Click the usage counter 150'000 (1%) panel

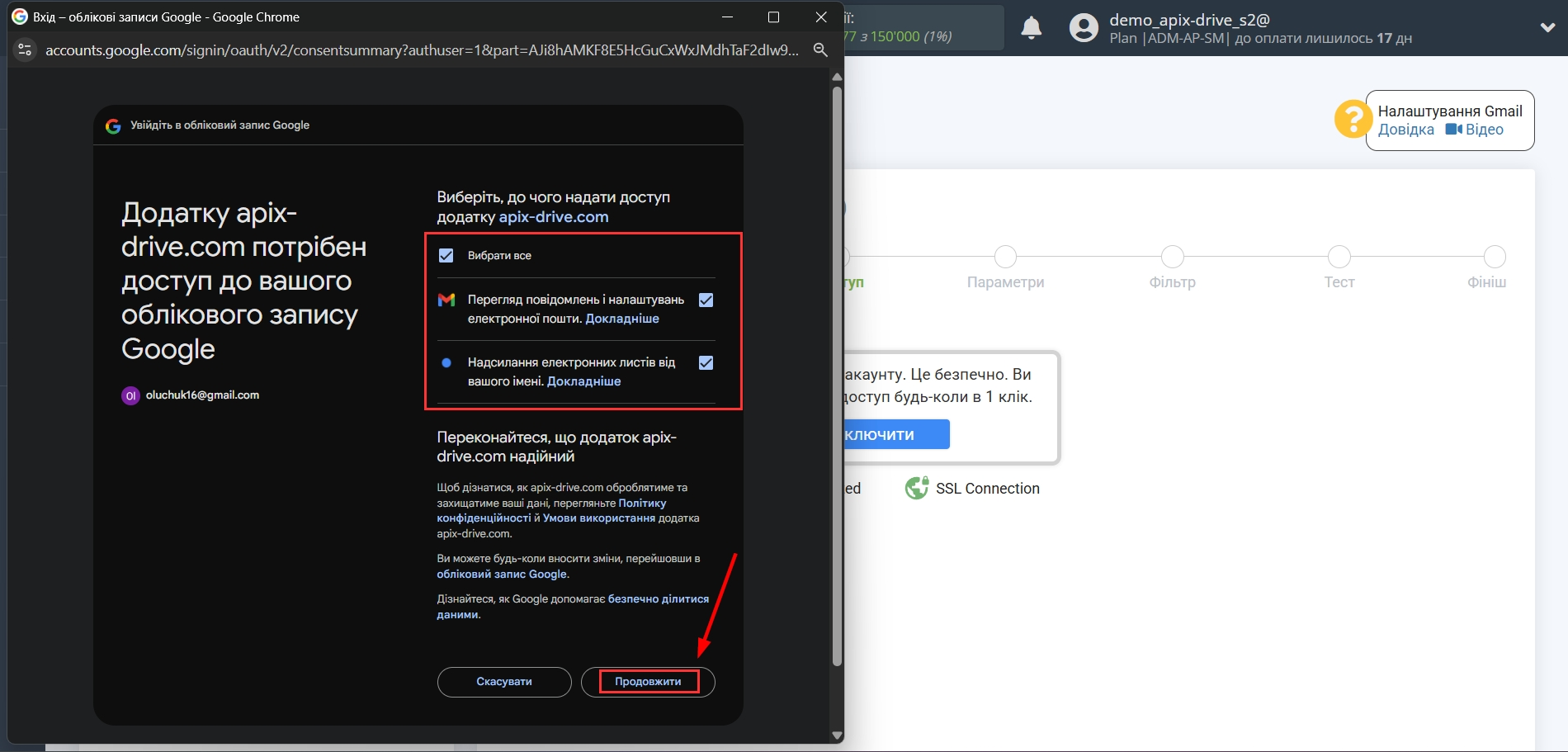tap(923, 28)
